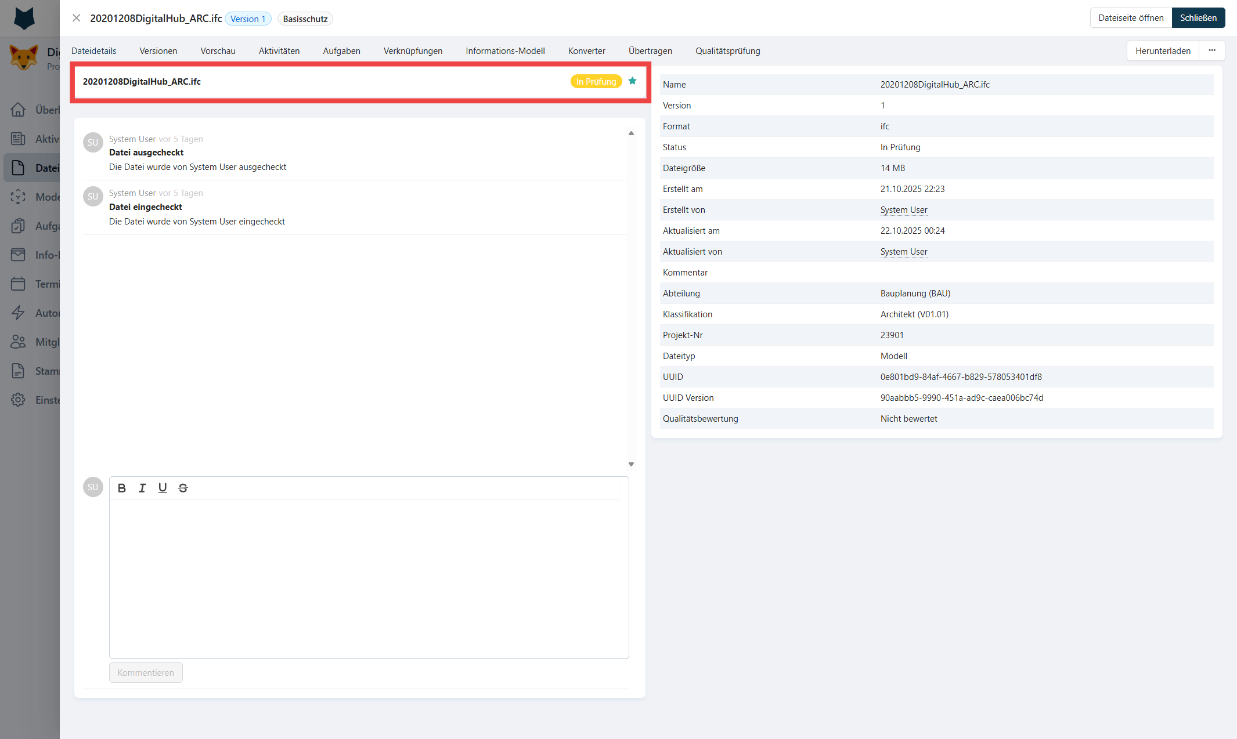This screenshot has height=739, width=1237.
Task: Click the UUID Version value 90aabbb5
Action: pyautogui.click(x=961, y=398)
